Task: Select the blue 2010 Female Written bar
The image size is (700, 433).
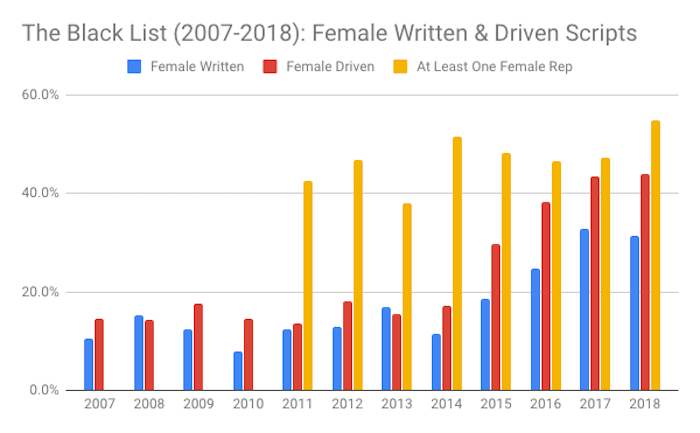Action: click(238, 371)
